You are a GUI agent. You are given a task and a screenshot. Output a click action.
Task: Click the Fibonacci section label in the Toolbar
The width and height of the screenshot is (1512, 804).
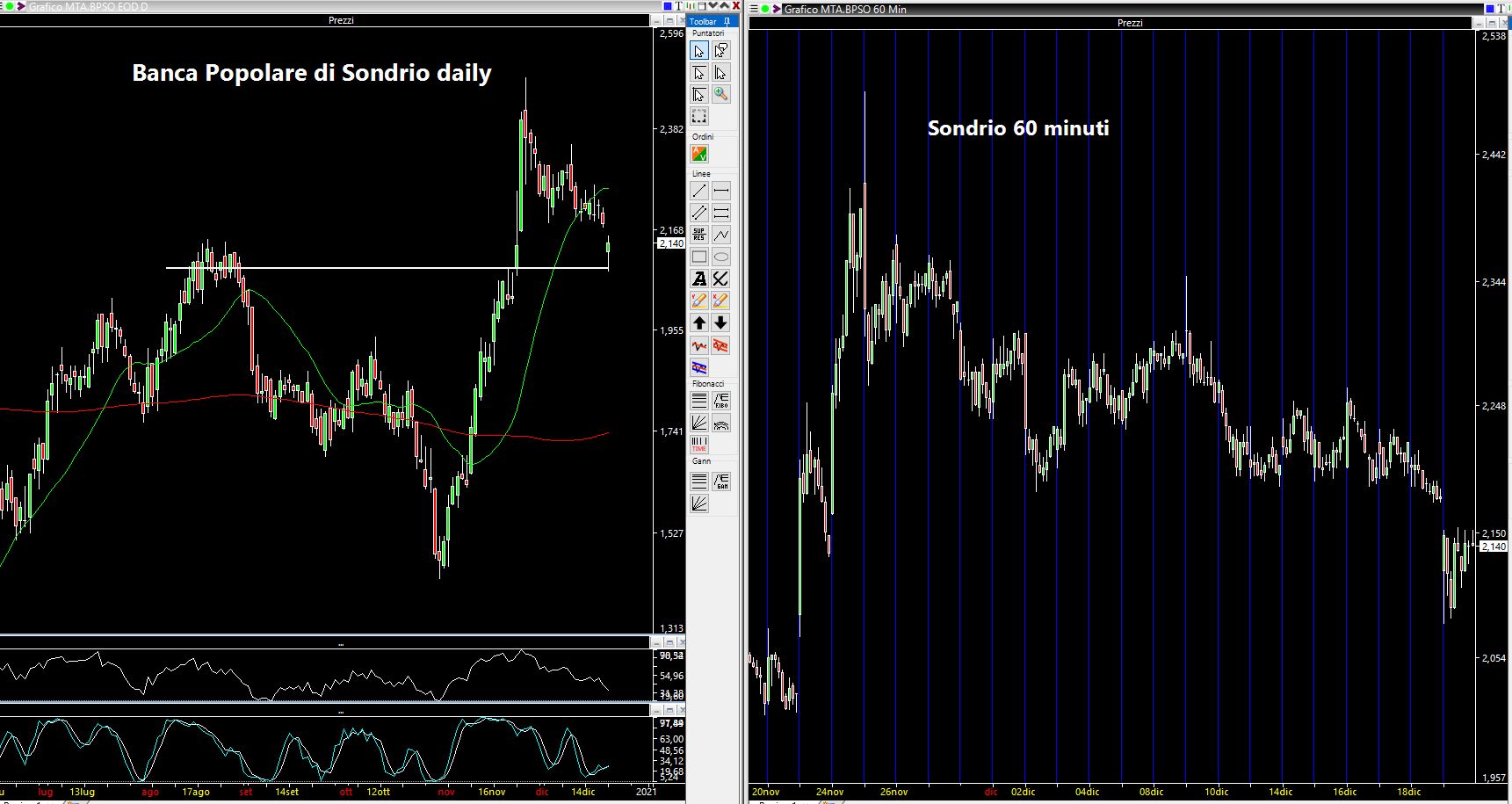pos(707,384)
